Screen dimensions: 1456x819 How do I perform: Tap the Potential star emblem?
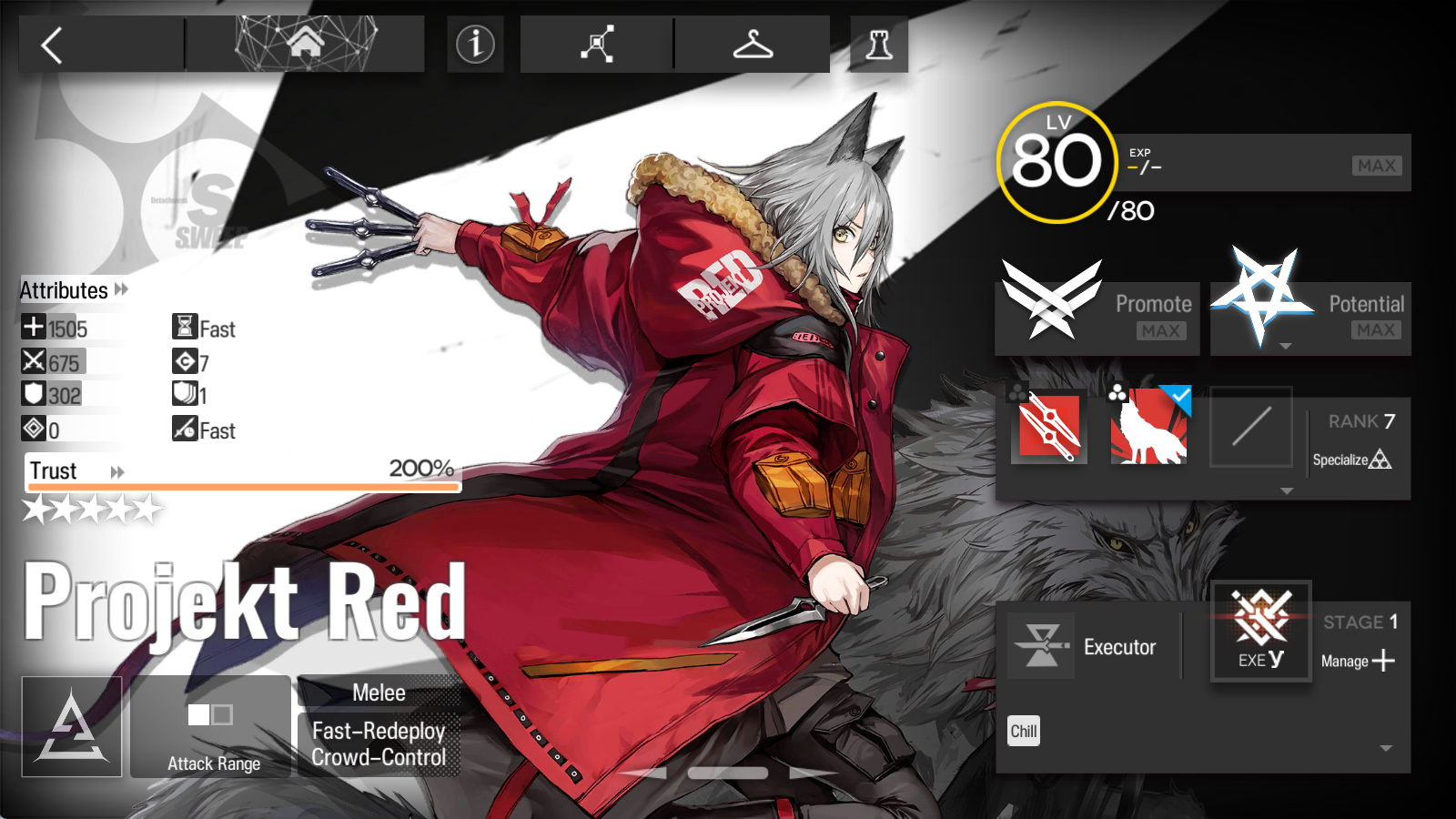[x=1261, y=297]
